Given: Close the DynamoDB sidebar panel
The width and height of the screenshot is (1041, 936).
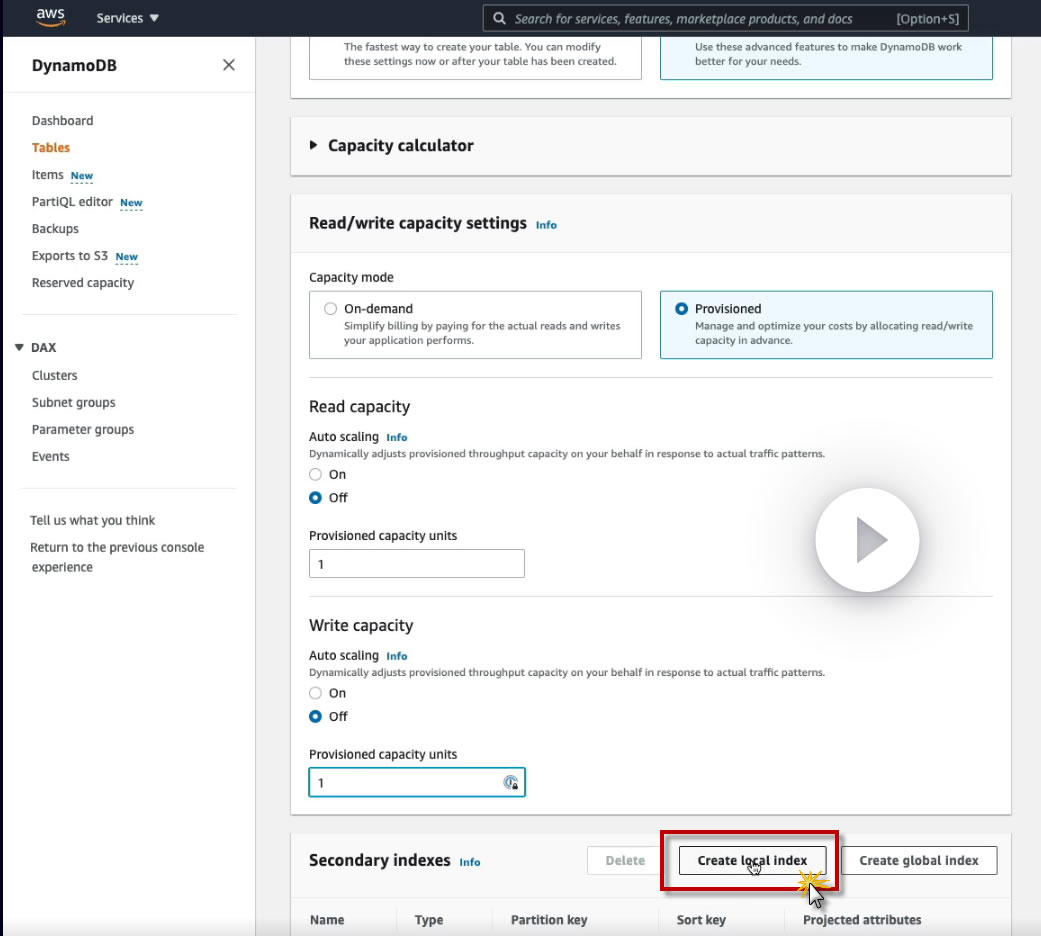Looking at the screenshot, I should 229,65.
